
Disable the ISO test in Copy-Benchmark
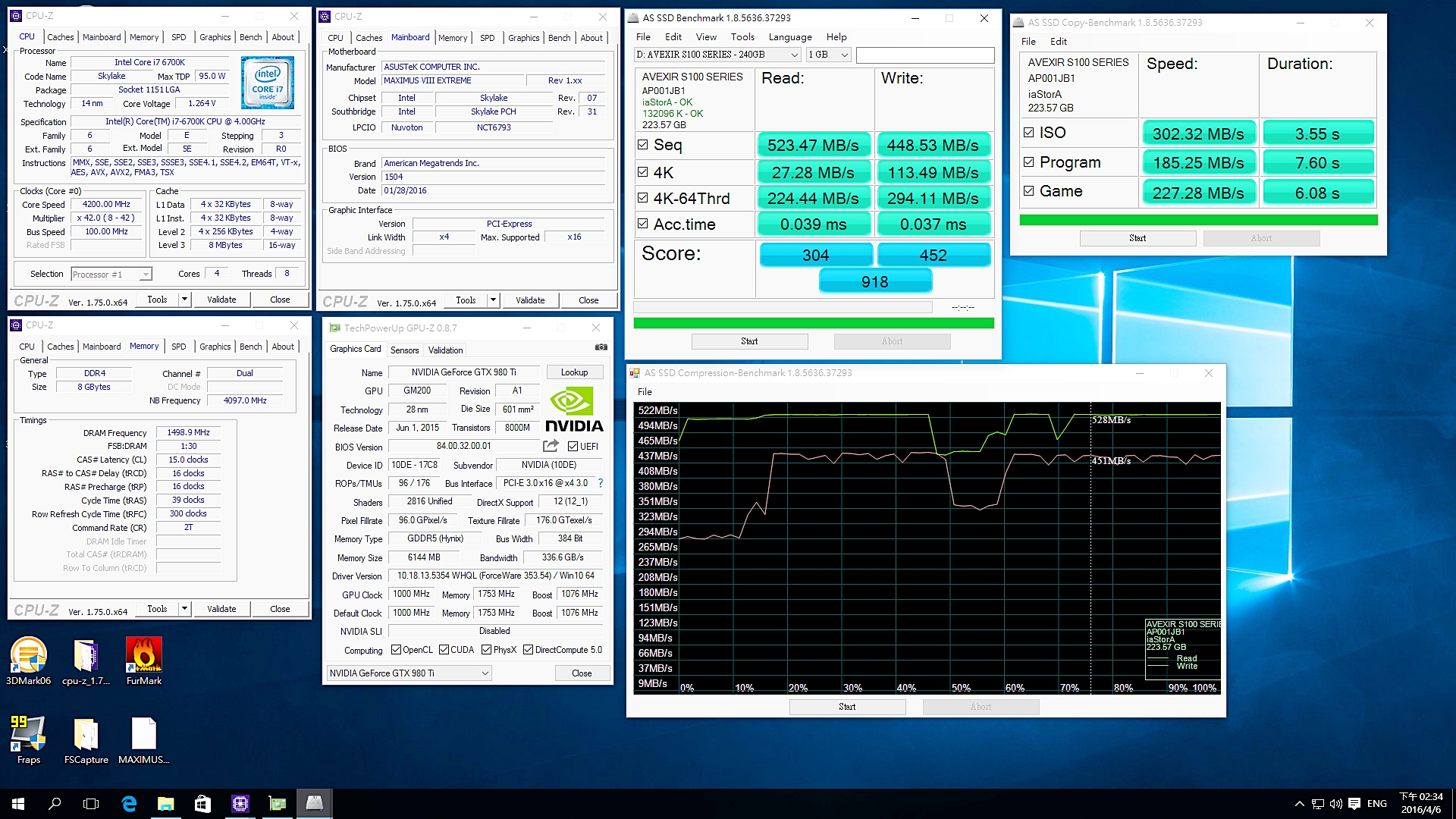tap(1029, 132)
